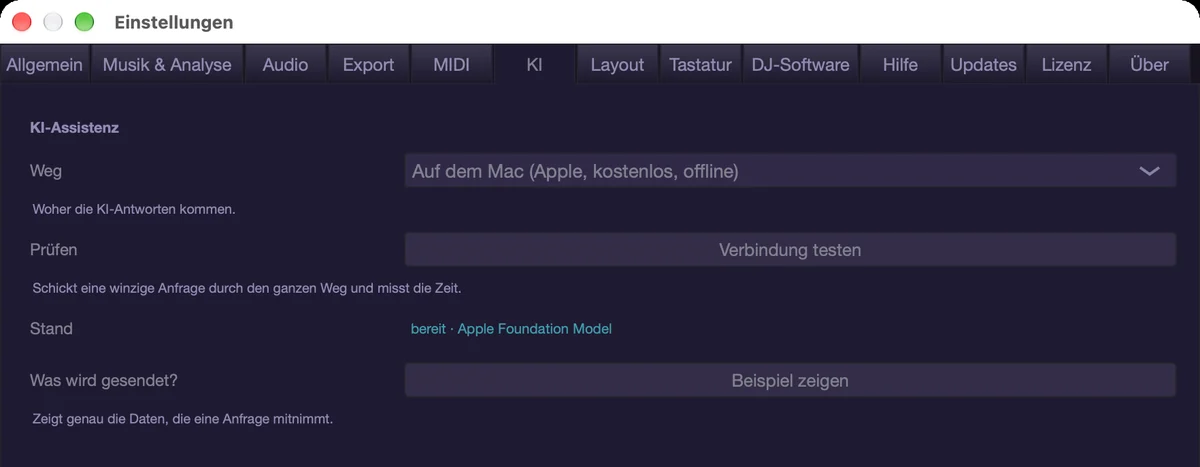The width and height of the screenshot is (1200, 467).
Task: Open the Audio tab
Action: (x=286, y=64)
